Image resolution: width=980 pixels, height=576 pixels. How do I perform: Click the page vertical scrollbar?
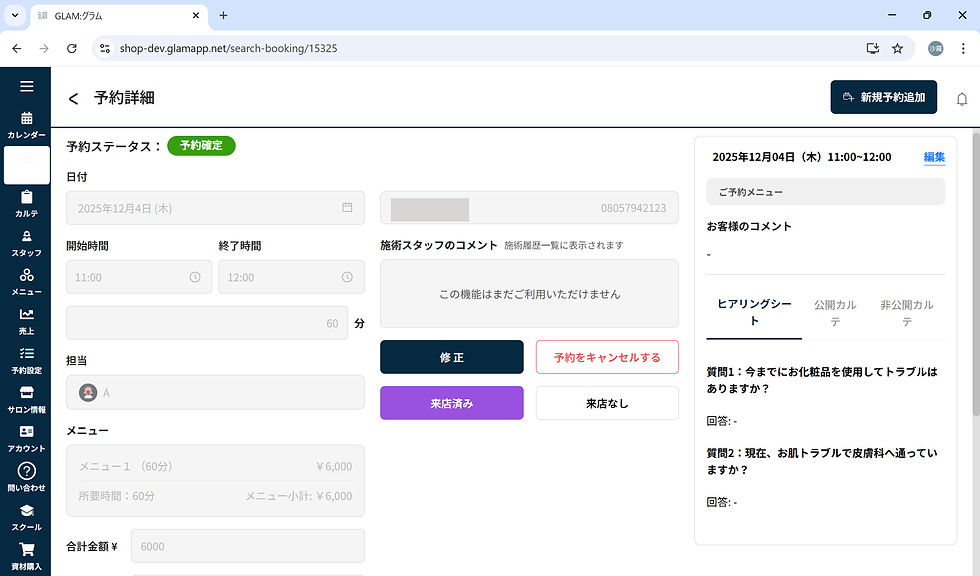pyautogui.click(x=976, y=273)
